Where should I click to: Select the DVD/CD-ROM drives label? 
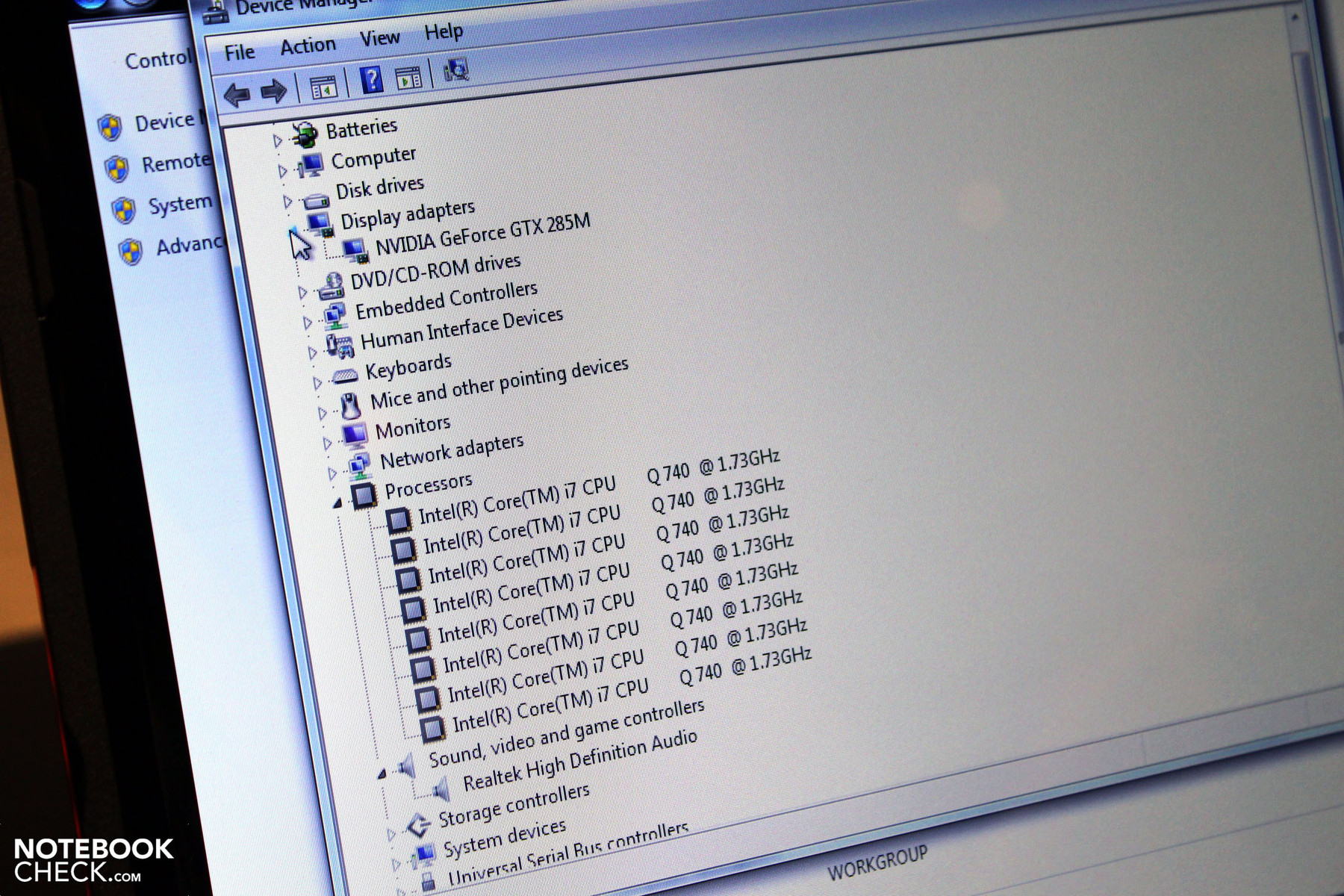435,272
